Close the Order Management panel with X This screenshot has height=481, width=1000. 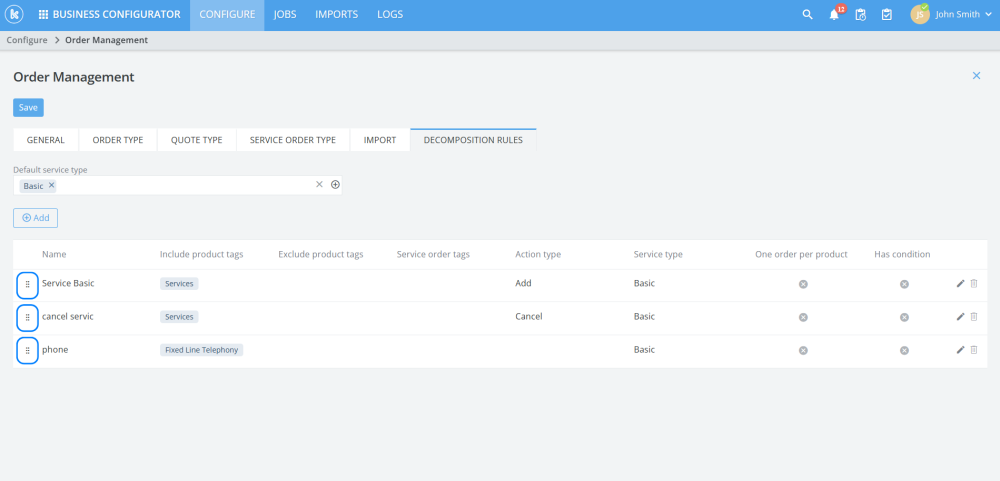tap(976, 75)
